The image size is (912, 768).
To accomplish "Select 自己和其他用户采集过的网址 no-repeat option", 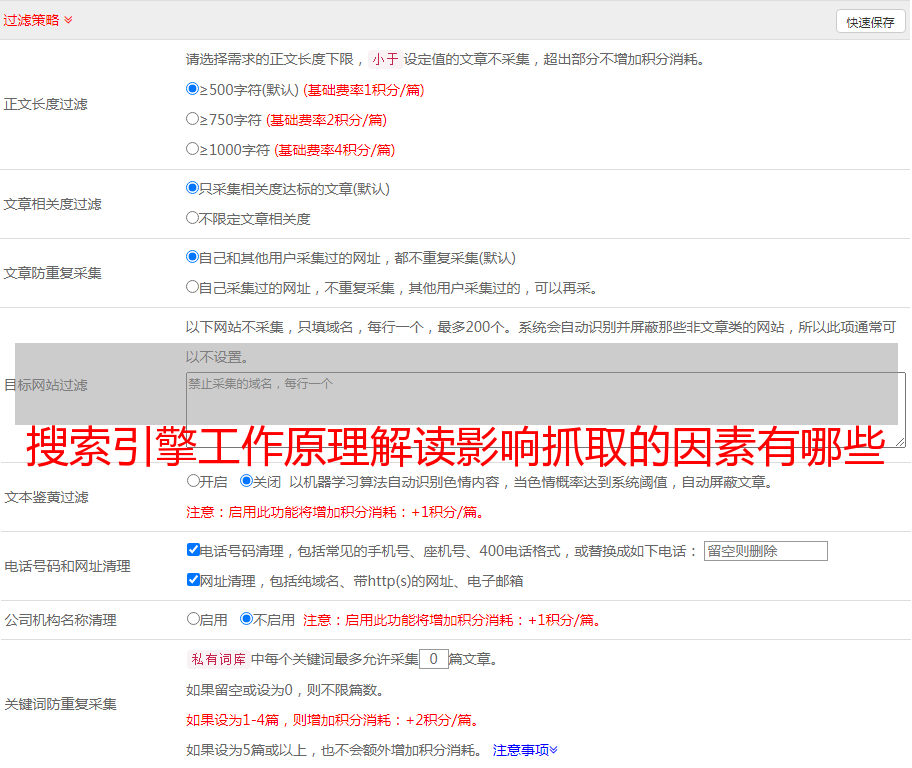I will click(193, 257).
